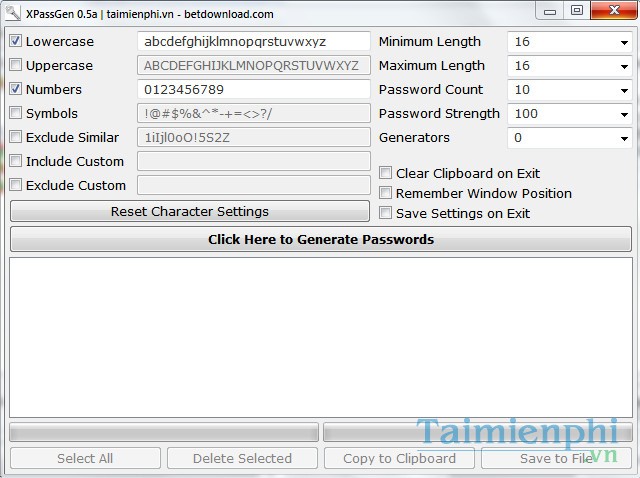Check Save Settings on Exit
Viewport: 640px width, 478px height.
(386, 213)
